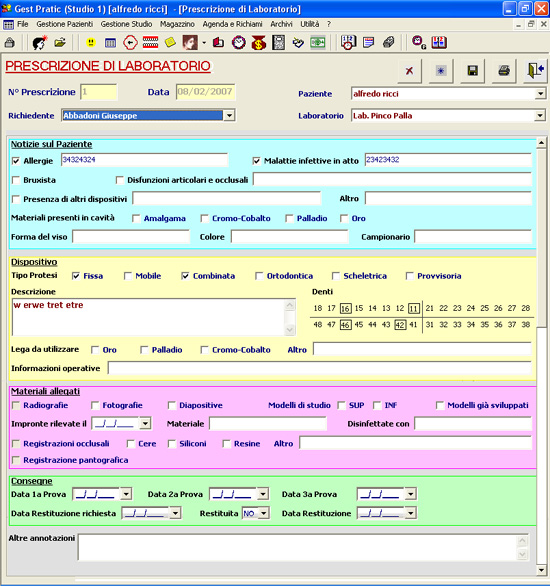Open the Magazzino menu
The image size is (550, 586).
click(177, 24)
